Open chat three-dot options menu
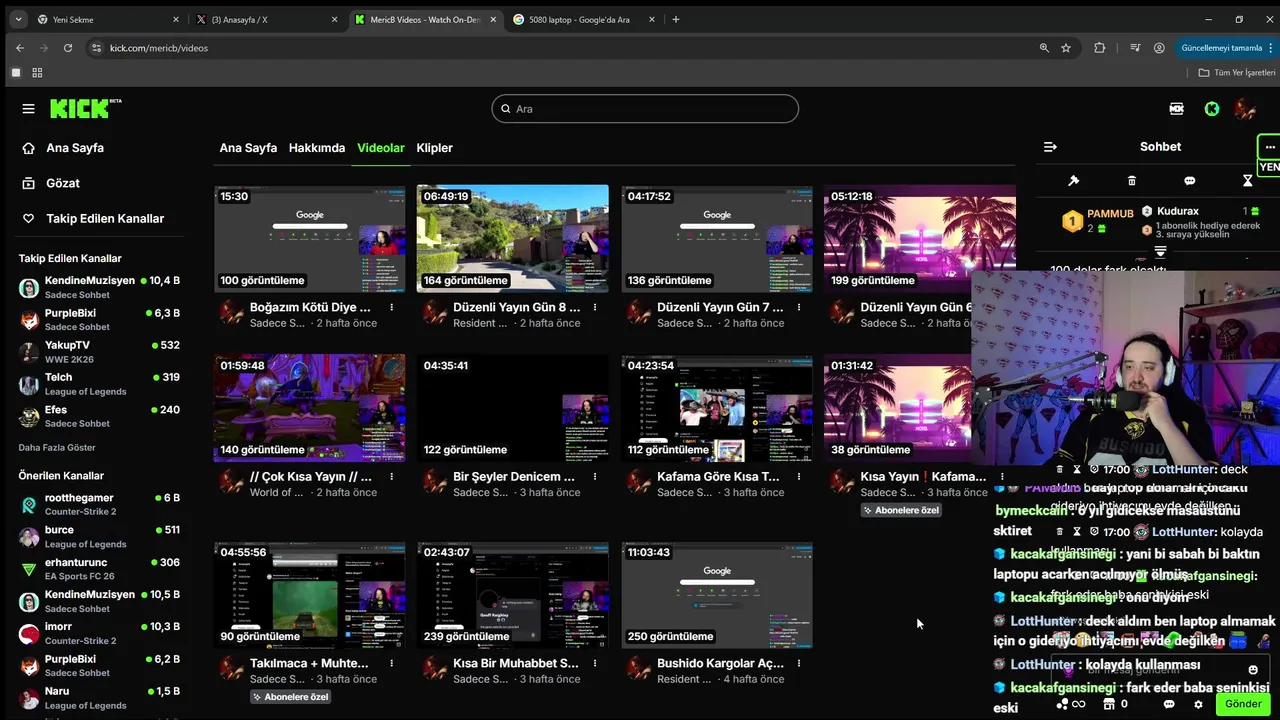Viewport: 1280px width, 720px height. [1270, 147]
